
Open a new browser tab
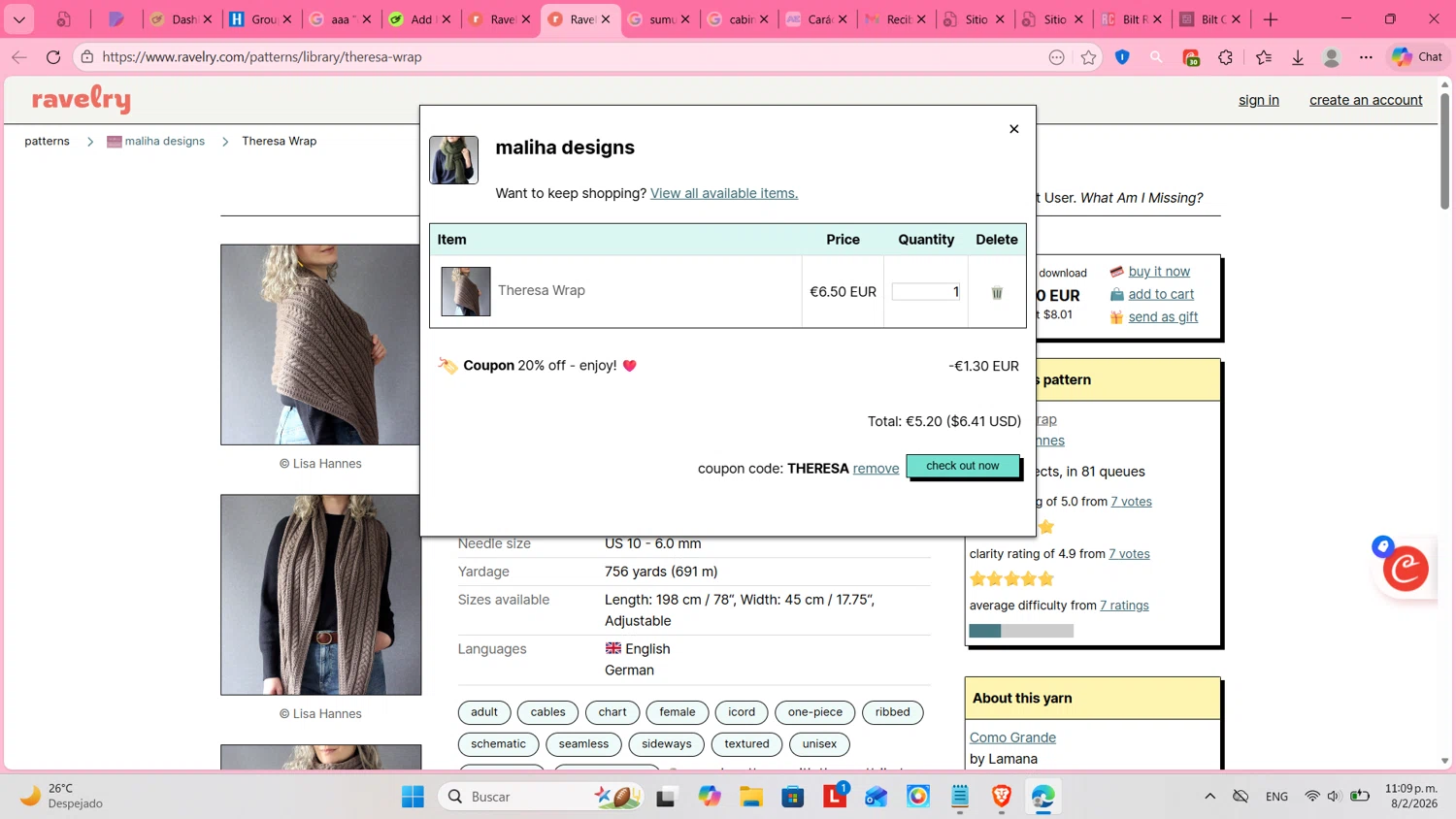[x=1270, y=19]
